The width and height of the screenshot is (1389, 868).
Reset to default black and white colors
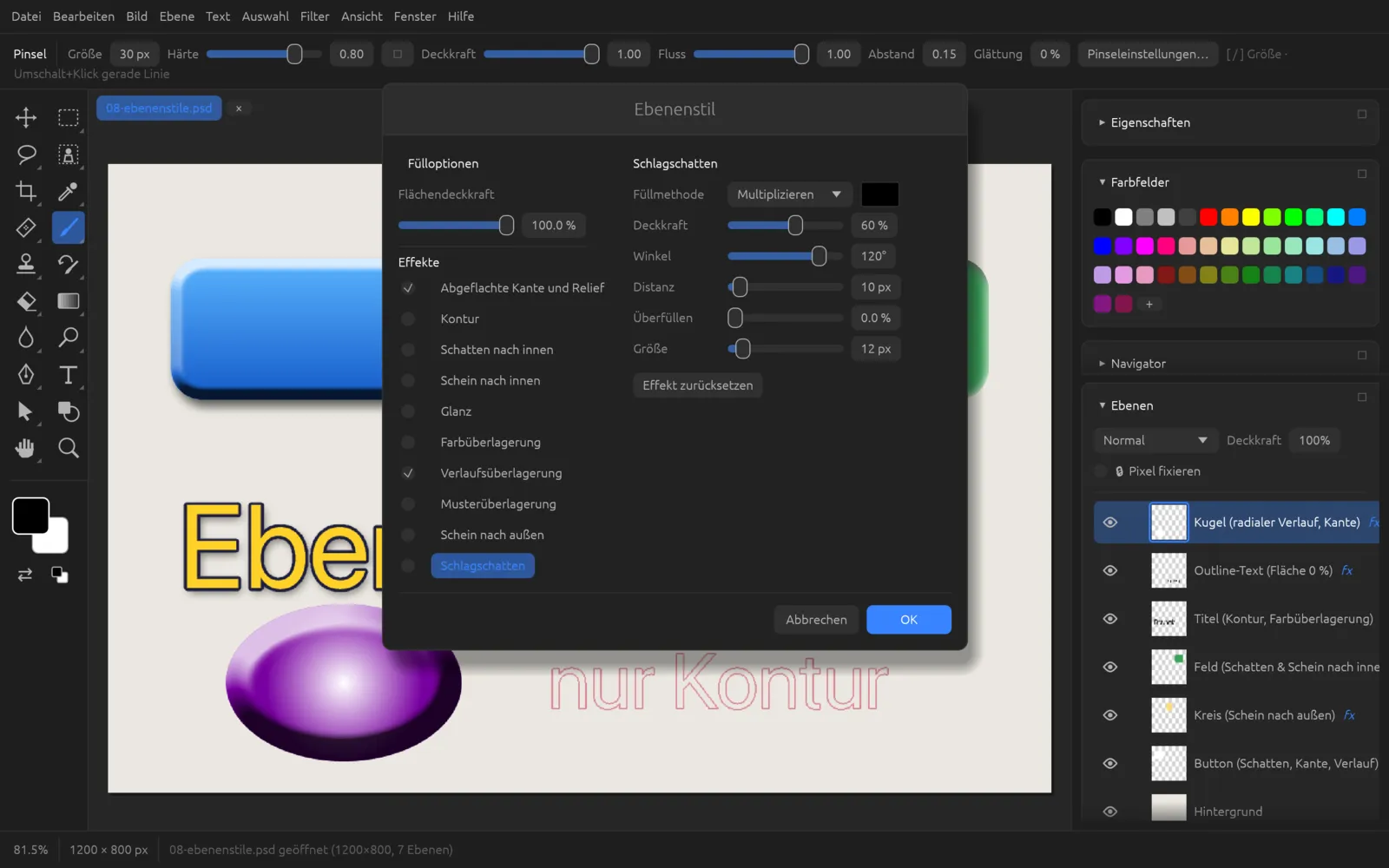[59, 575]
